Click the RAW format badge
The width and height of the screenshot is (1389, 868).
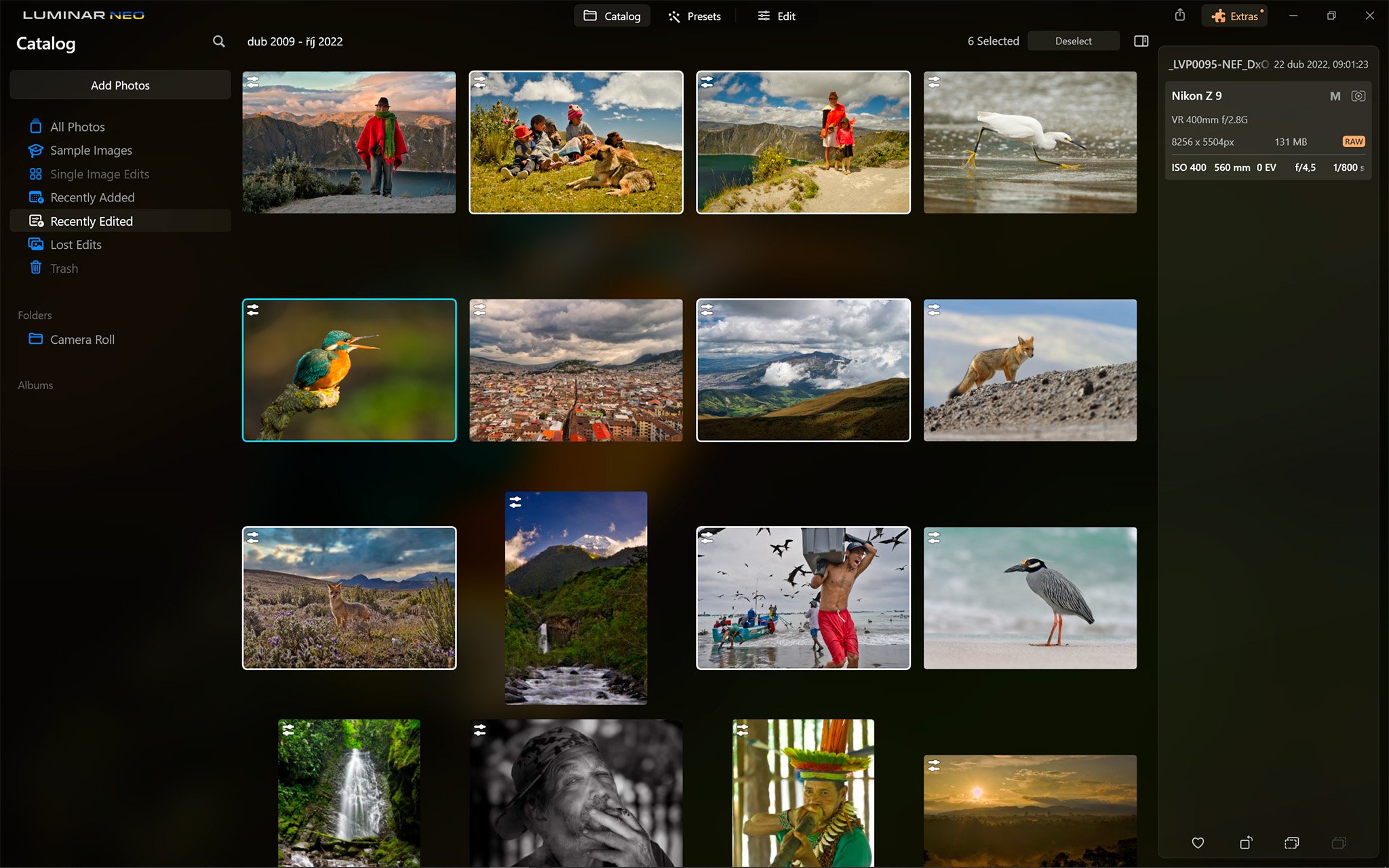[x=1354, y=142]
